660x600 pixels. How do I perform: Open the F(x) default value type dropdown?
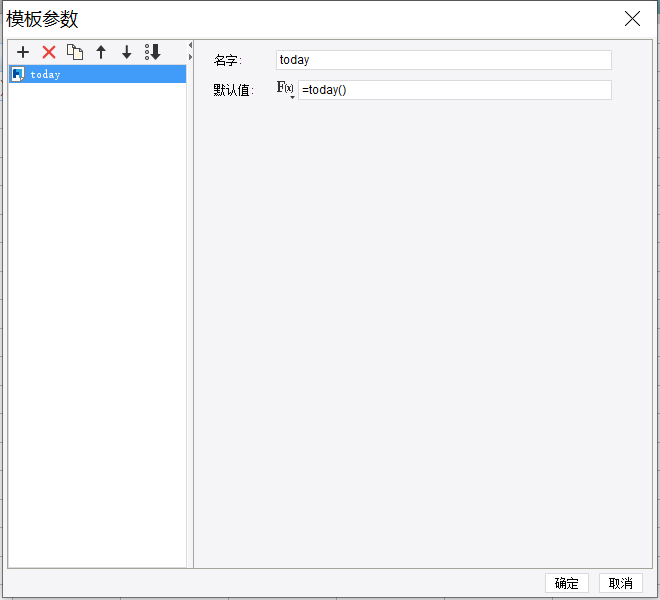point(285,89)
